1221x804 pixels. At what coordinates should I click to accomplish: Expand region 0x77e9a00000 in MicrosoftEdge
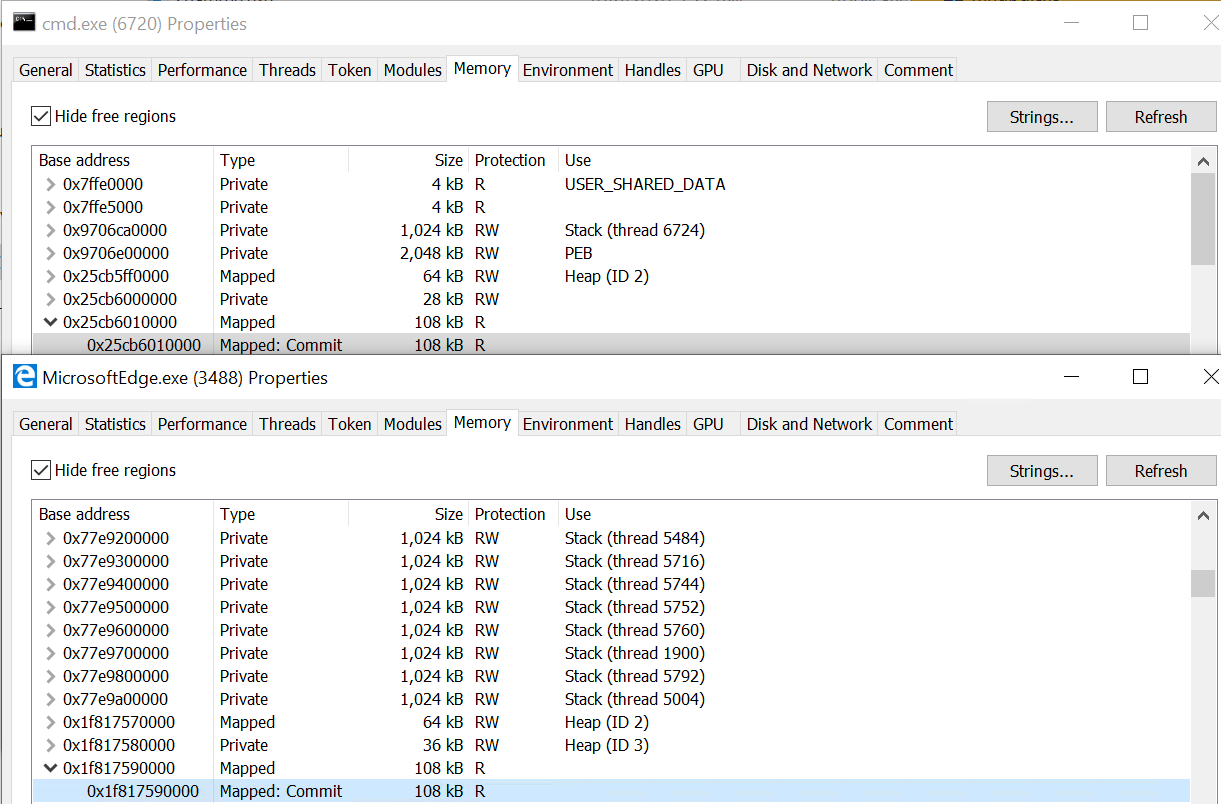(51, 699)
